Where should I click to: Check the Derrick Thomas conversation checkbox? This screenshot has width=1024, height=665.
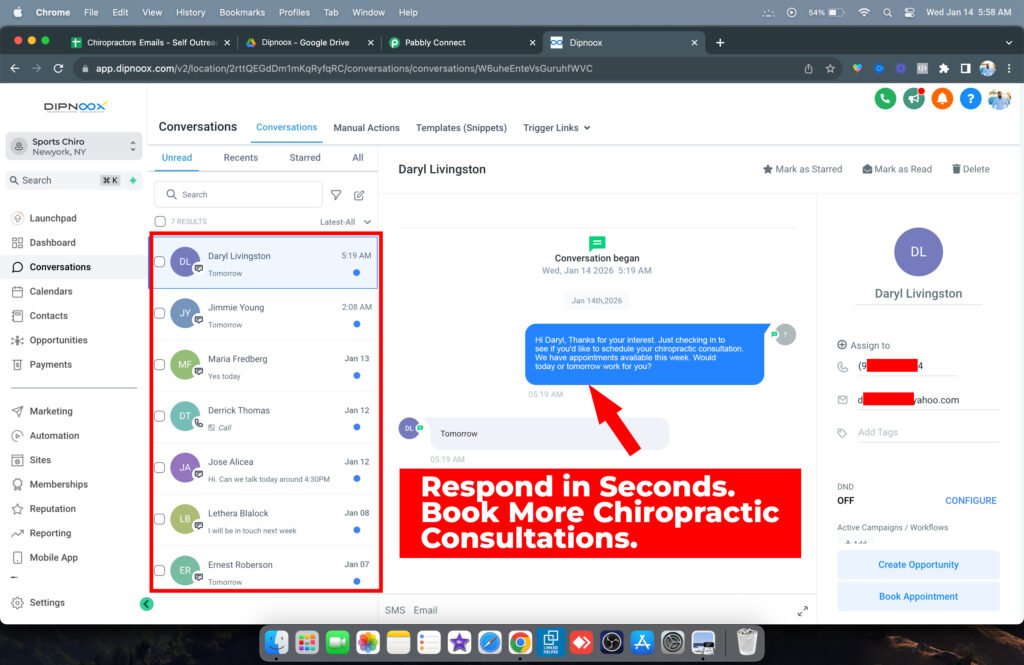click(159, 416)
